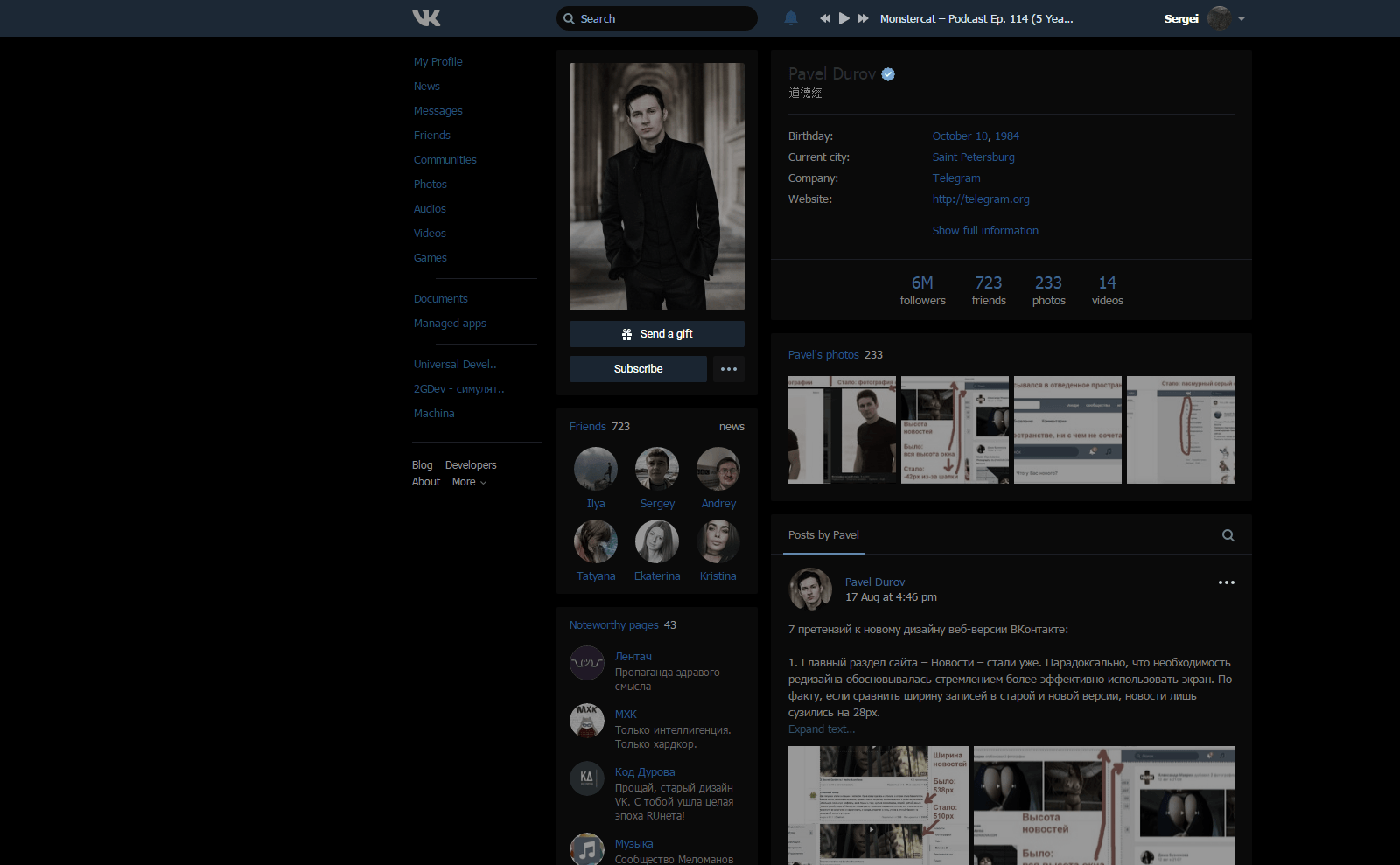Open the profile actions three-dot menu
The image size is (1400, 865).
tap(729, 369)
